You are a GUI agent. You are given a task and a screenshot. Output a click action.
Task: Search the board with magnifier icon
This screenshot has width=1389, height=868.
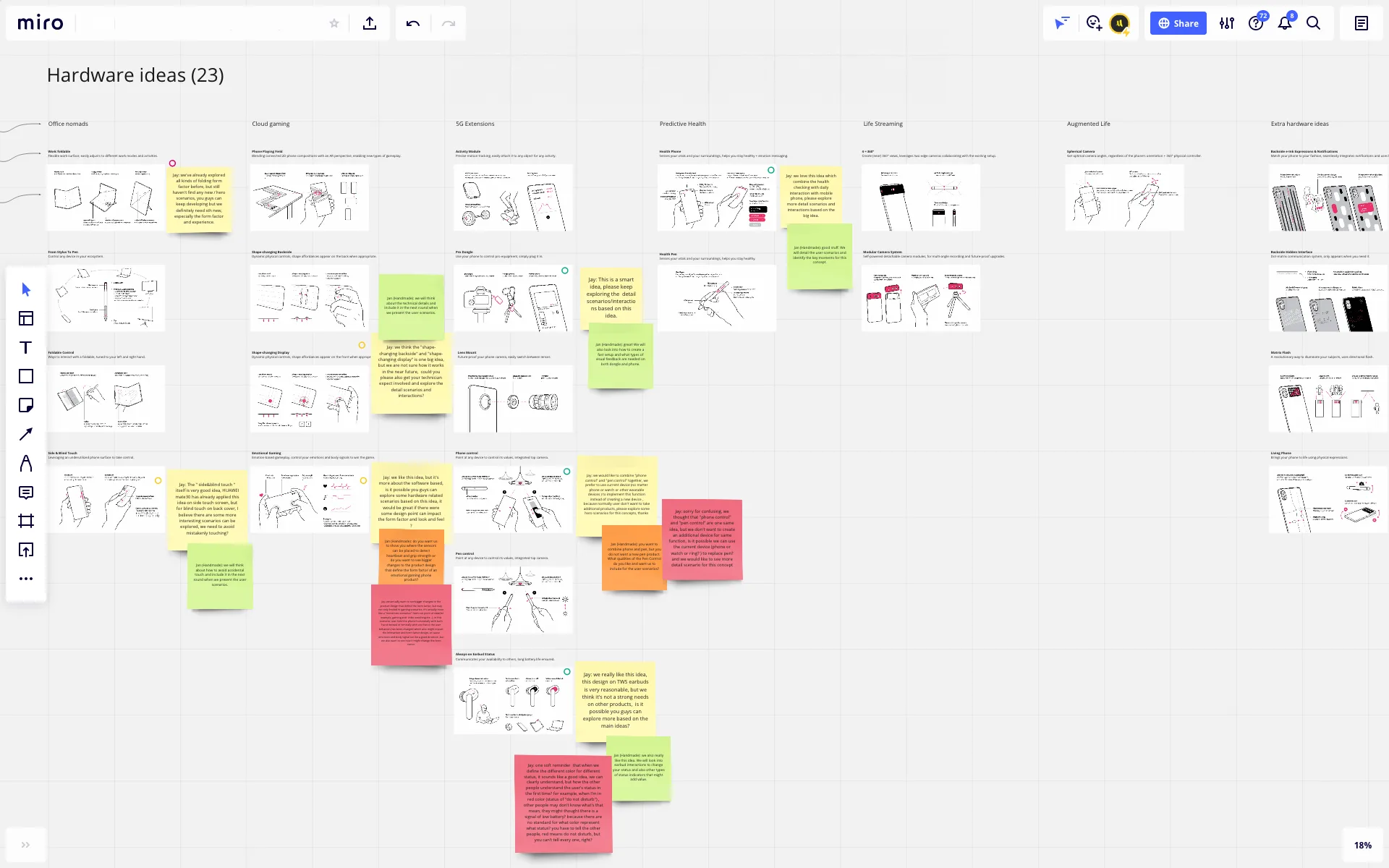pyautogui.click(x=1314, y=23)
